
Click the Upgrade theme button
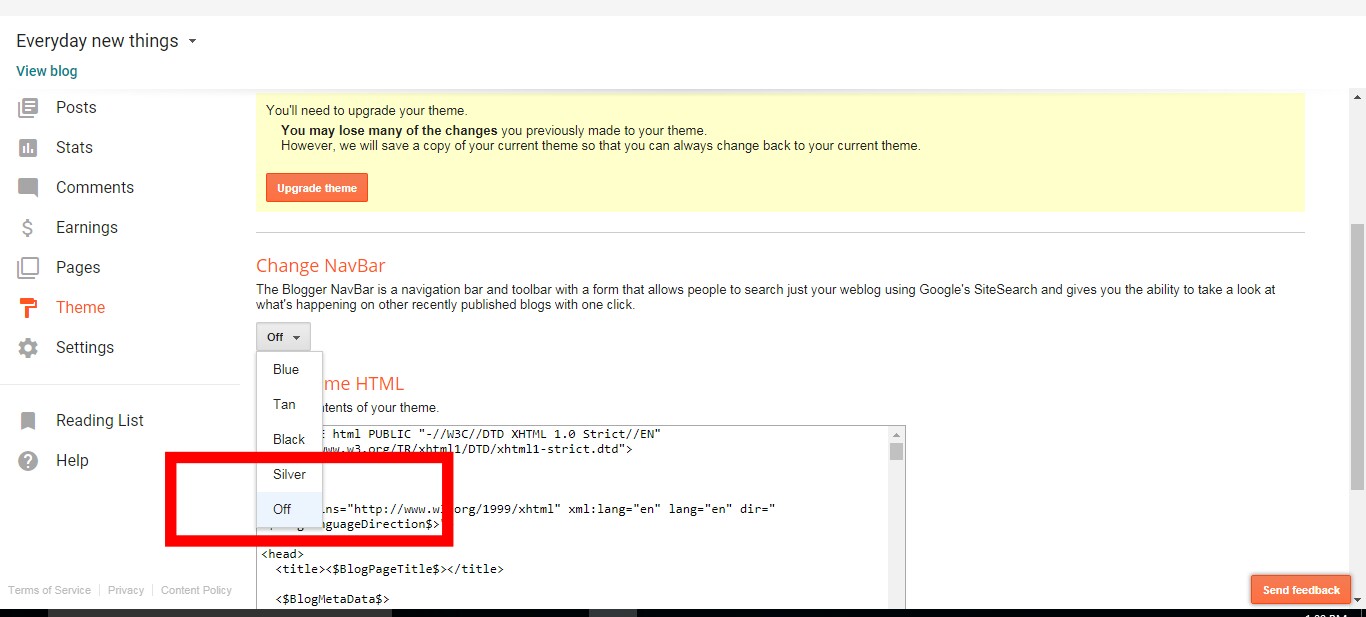(316, 187)
